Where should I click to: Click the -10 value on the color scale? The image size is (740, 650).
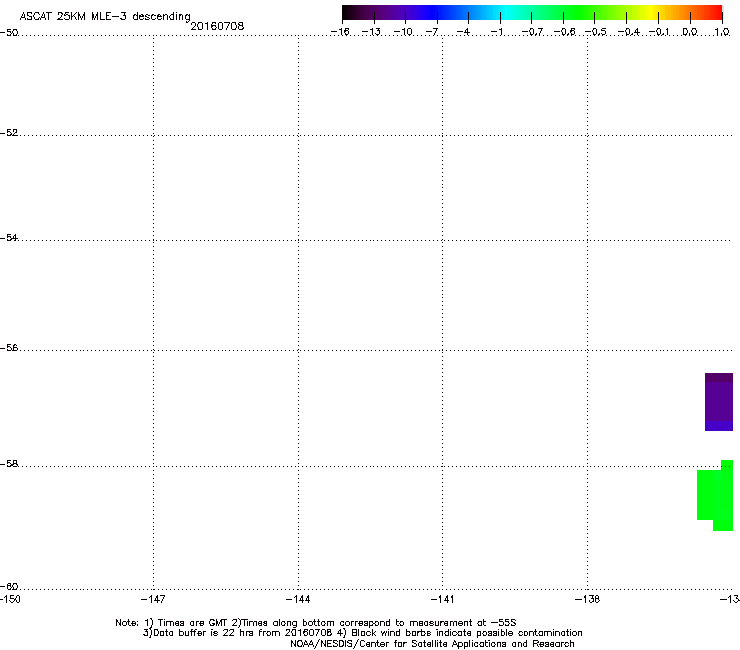403,32
